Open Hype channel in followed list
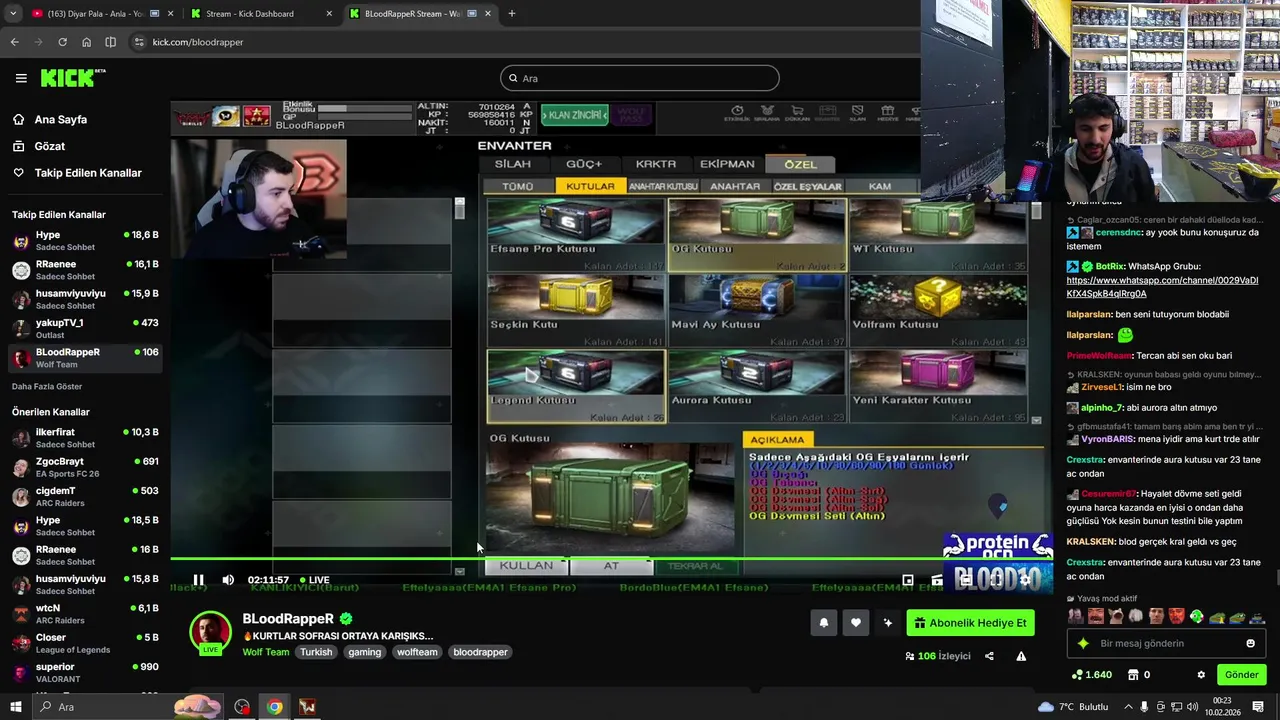This screenshot has height=720, width=1280. (85, 241)
